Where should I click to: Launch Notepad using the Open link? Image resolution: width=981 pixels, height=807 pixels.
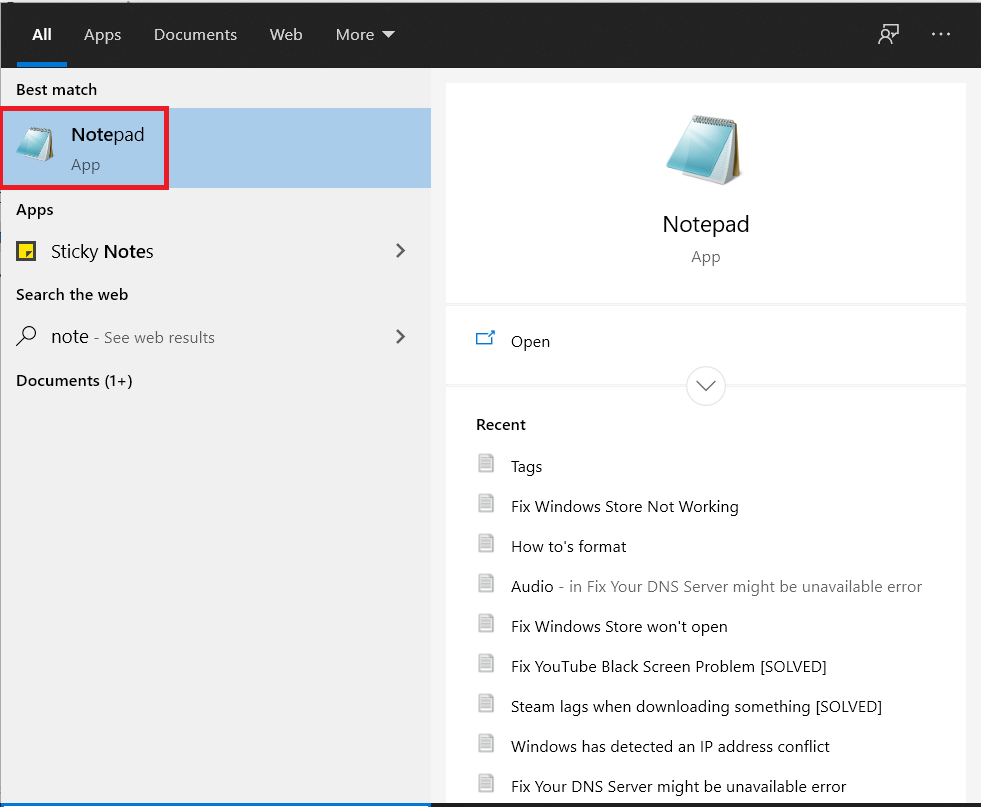coord(530,341)
